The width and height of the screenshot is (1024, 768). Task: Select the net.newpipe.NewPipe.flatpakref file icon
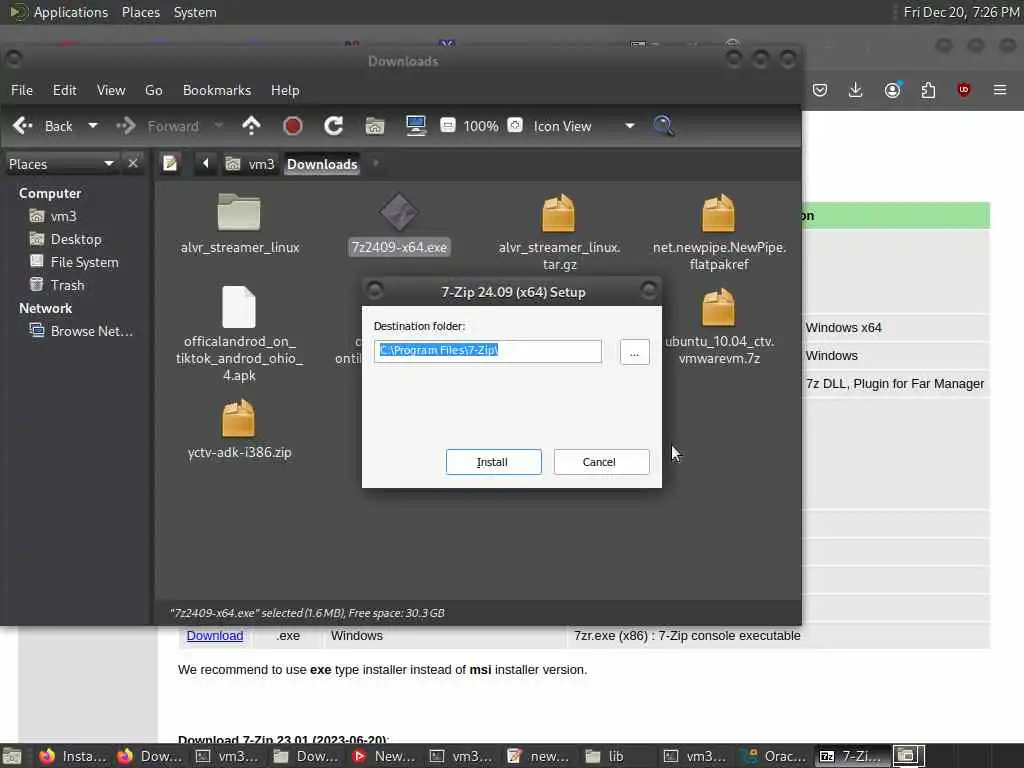(x=718, y=213)
